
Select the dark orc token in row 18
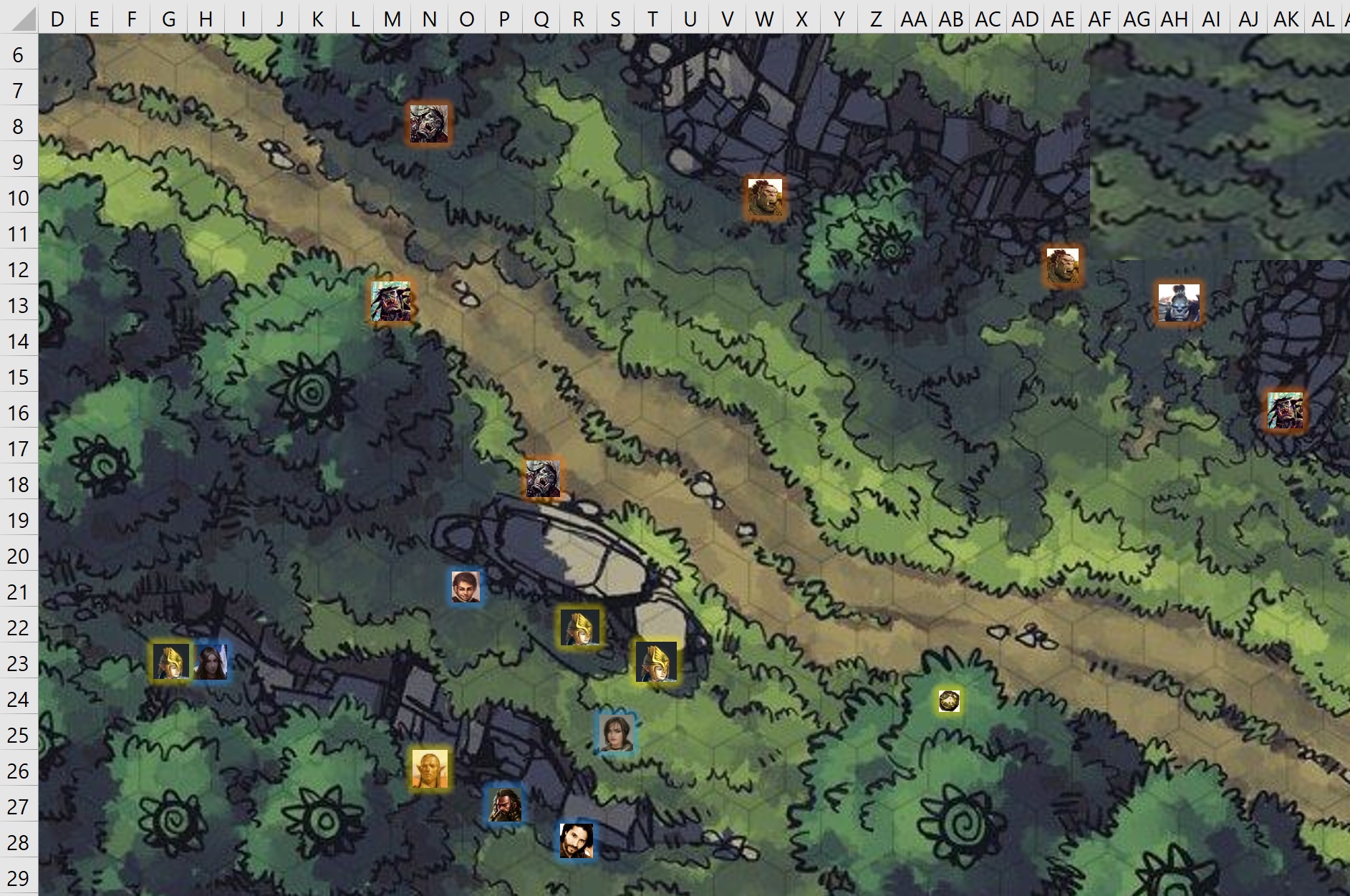(x=543, y=478)
